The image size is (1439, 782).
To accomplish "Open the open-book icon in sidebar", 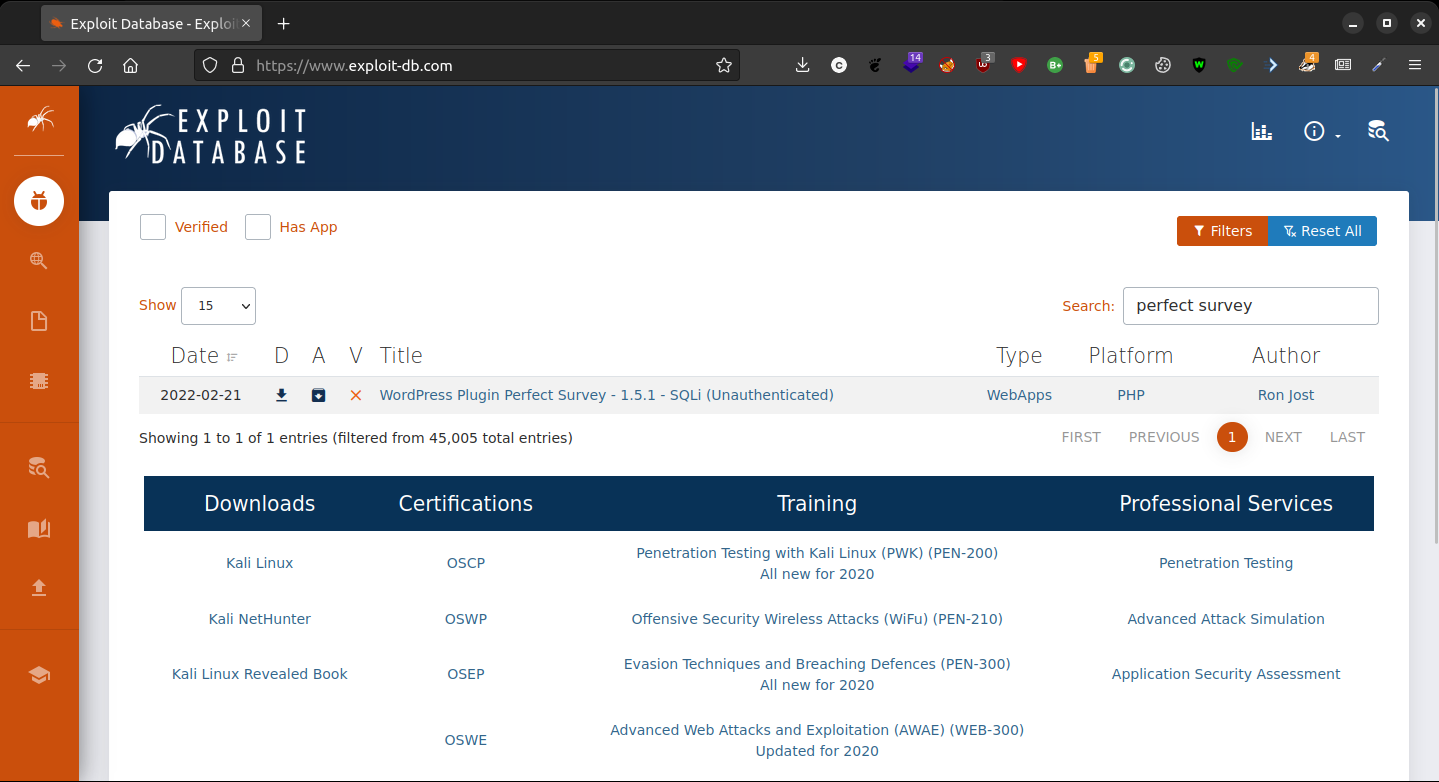I will coord(39,528).
